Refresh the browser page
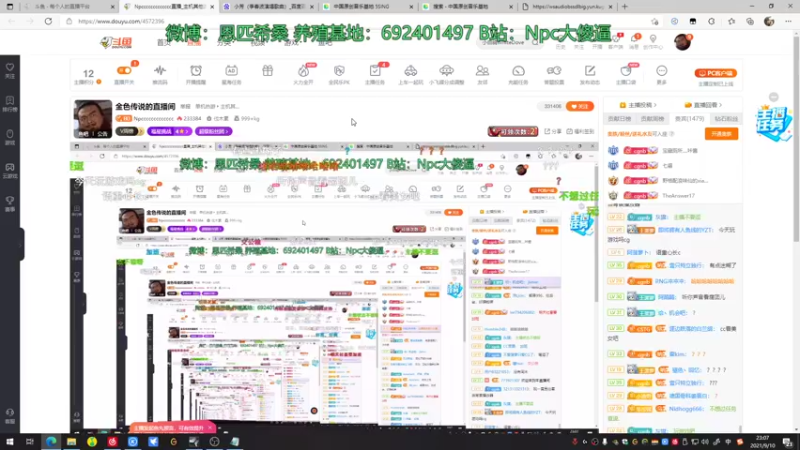The height and width of the screenshot is (450, 800). point(48,21)
